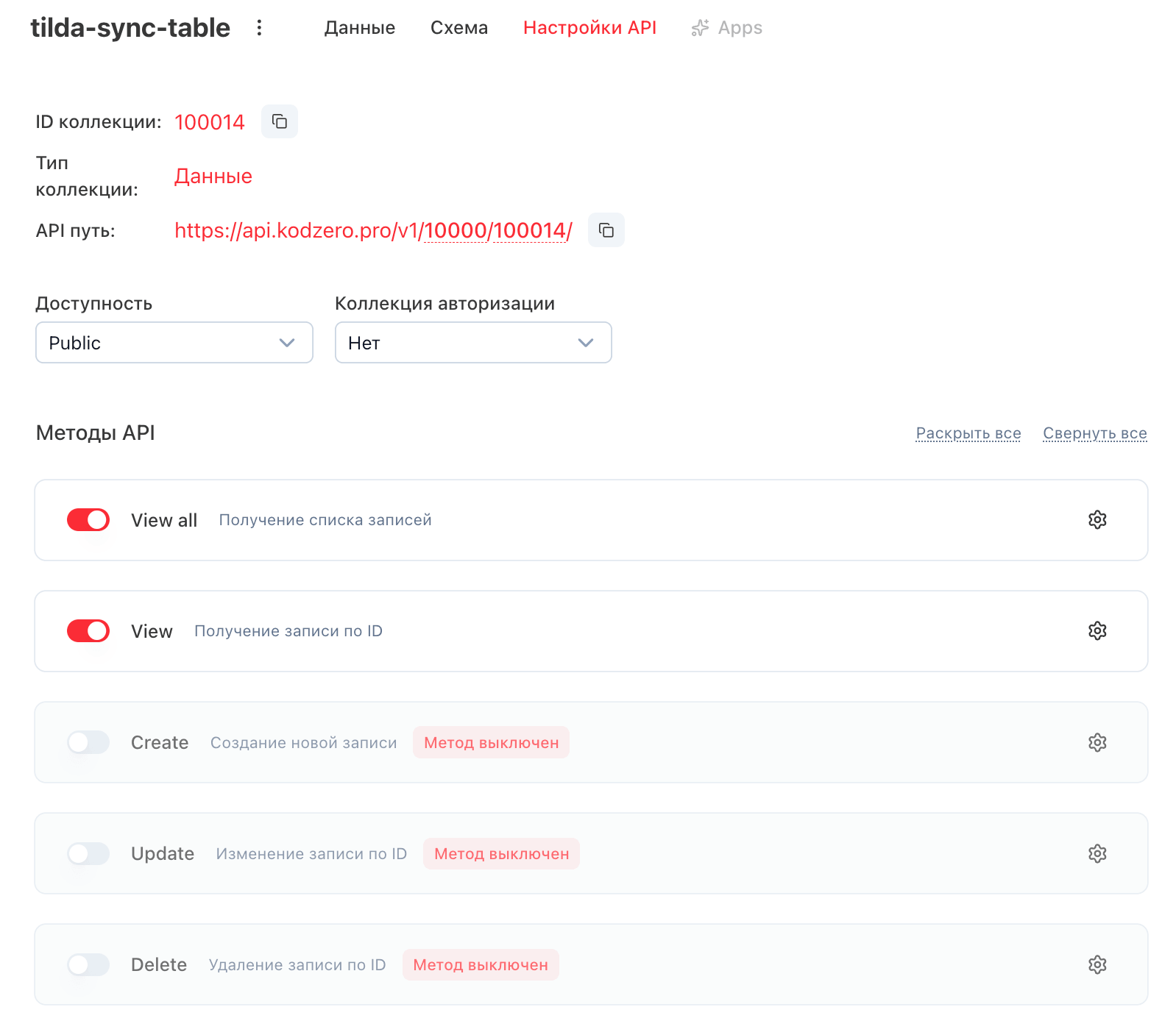Expand the Коллекция авторизации dropdown
The image size is (1176, 1021).
tap(472, 343)
